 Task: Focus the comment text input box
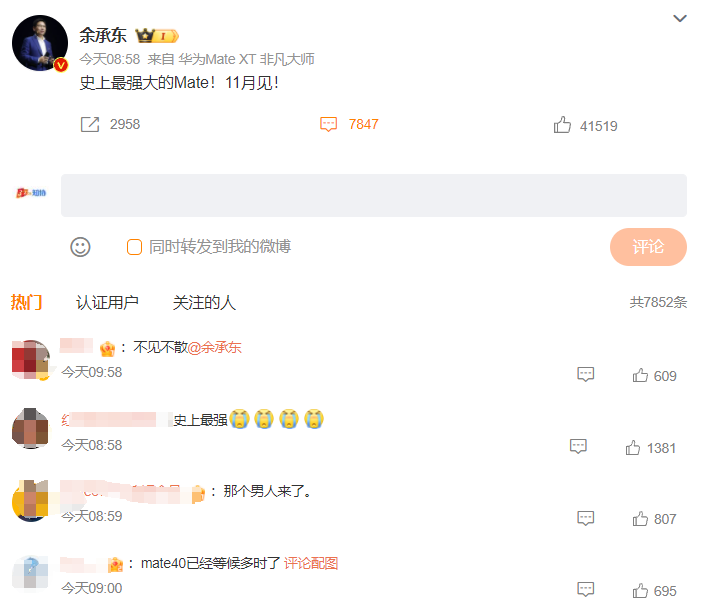374,195
